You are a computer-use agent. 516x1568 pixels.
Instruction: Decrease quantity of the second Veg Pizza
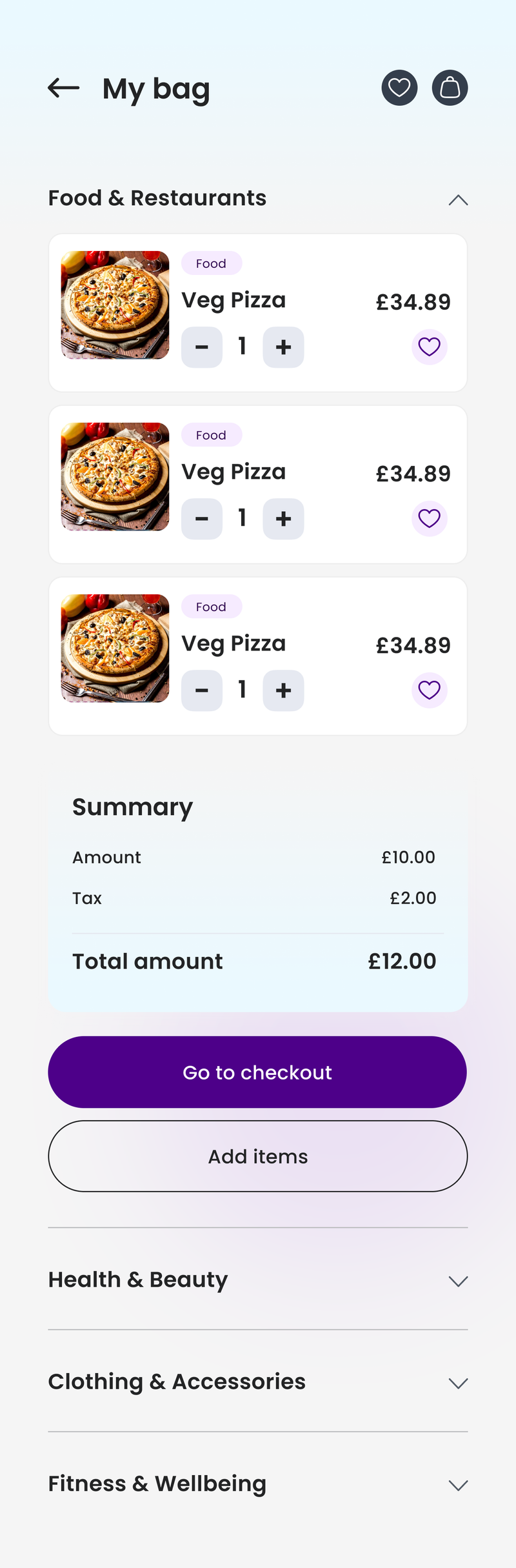(202, 519)
